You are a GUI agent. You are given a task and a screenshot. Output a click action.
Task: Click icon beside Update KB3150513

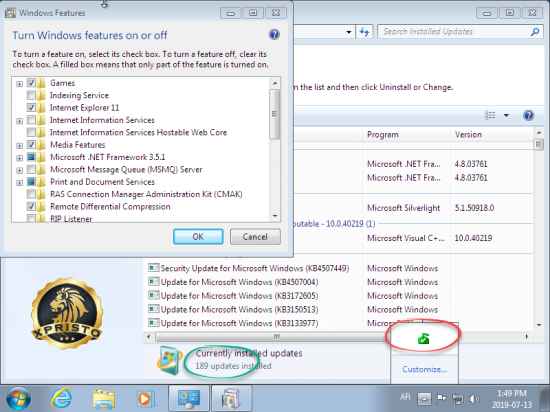[153, 309]
